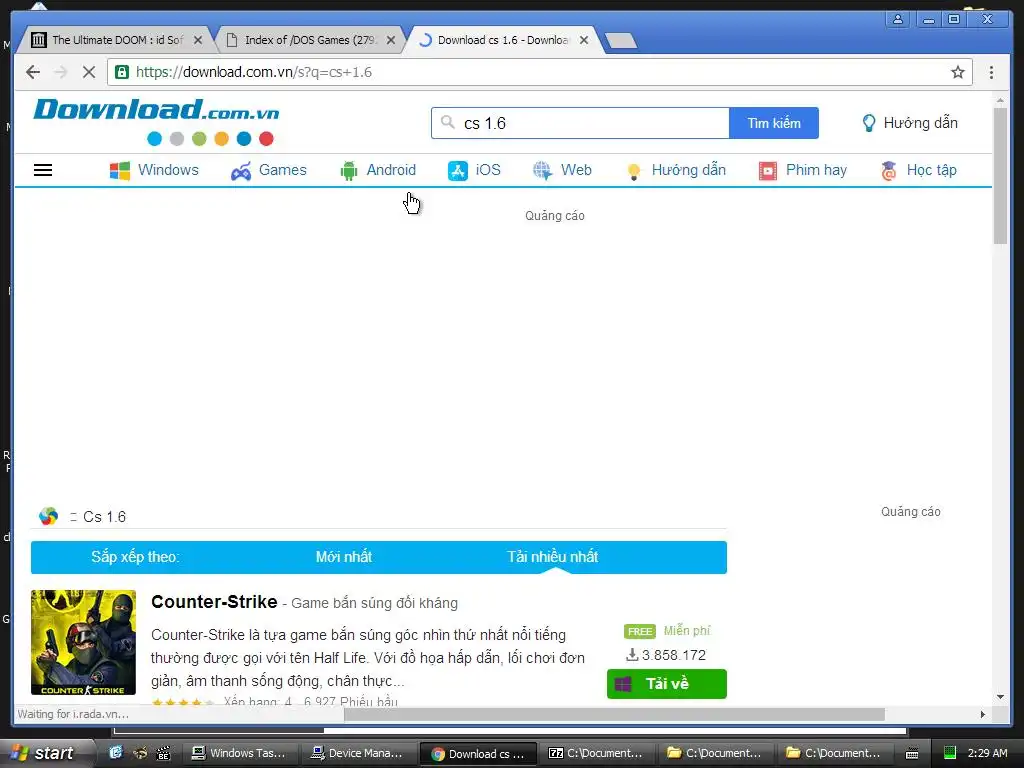Open the Học tập link
Screen dimensions: 1024x768
[931, 170]
